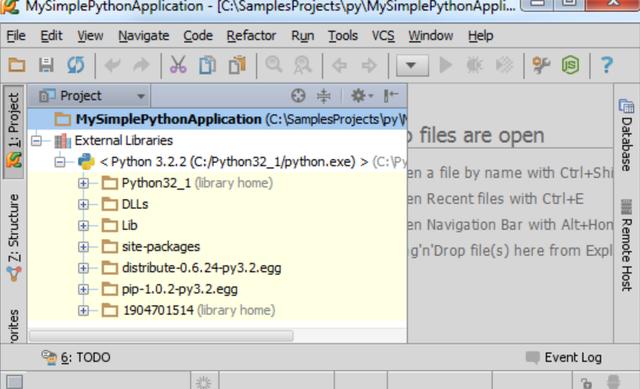Screen dimensions: 640x389
Task: Select MySimplePythonApplication project root
Action: point(217,119)
